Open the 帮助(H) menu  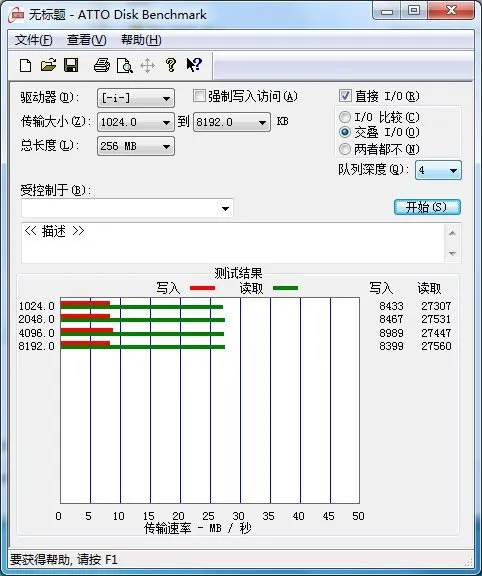tap(141, 40)
